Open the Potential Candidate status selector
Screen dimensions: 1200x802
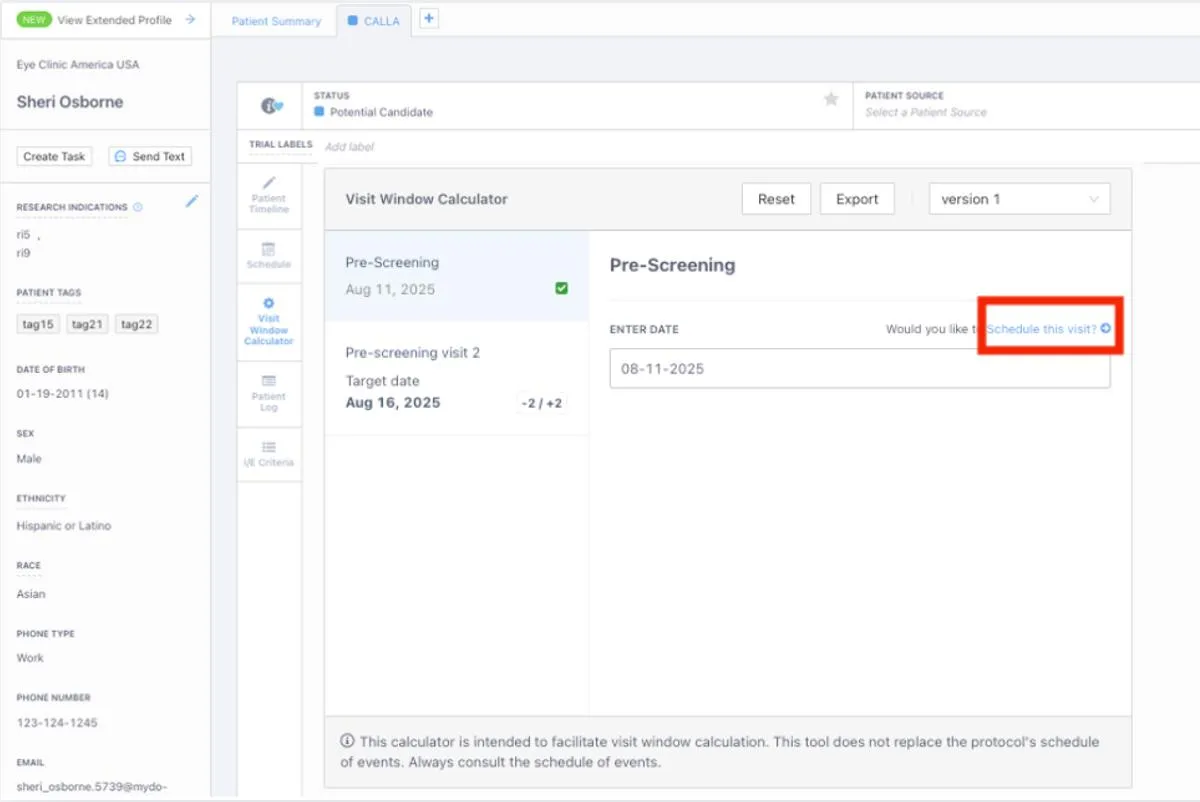pyautogui.click(x=381, y=112)
